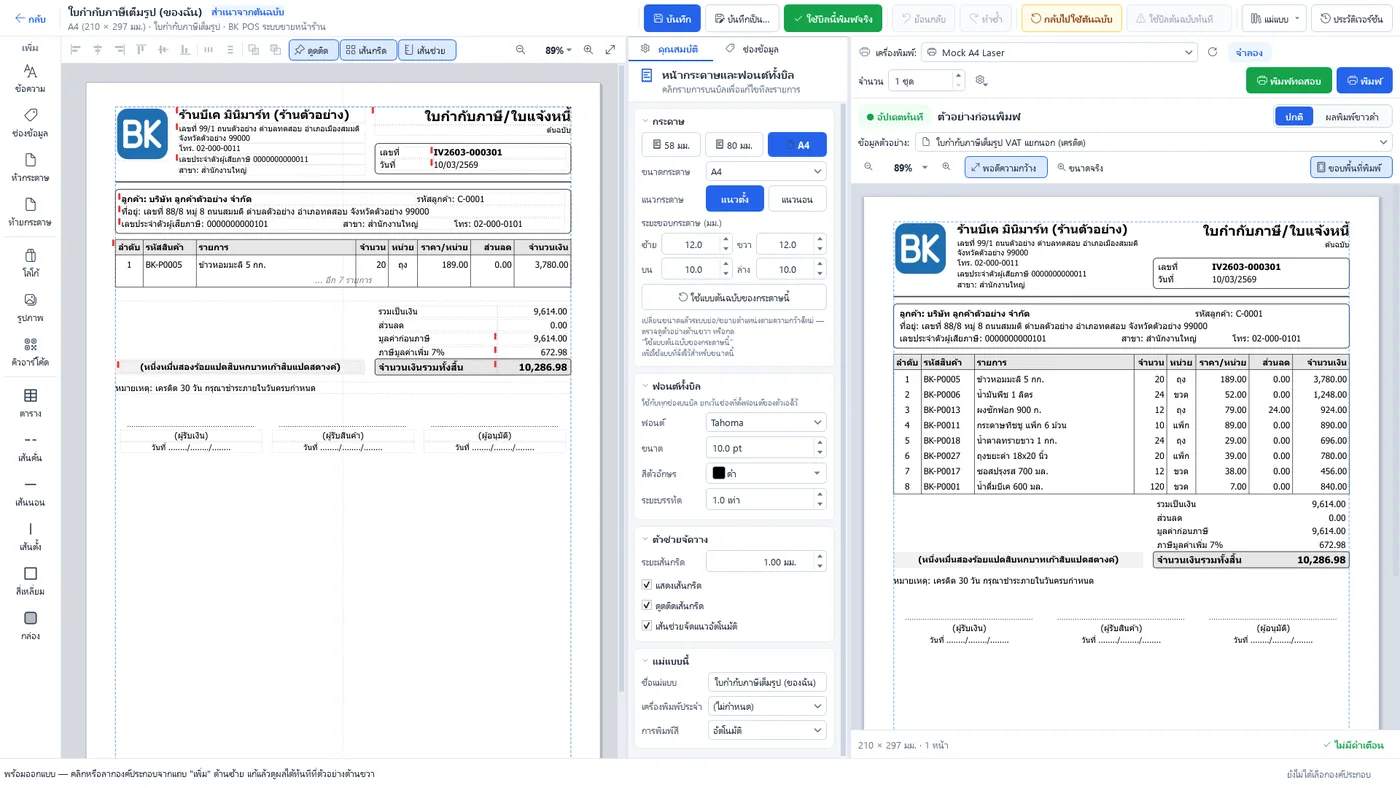Image resolution: width=1400 pixels, height=788 pixels.
Task: Add a กล่อง box element
Action: point(30,625)
